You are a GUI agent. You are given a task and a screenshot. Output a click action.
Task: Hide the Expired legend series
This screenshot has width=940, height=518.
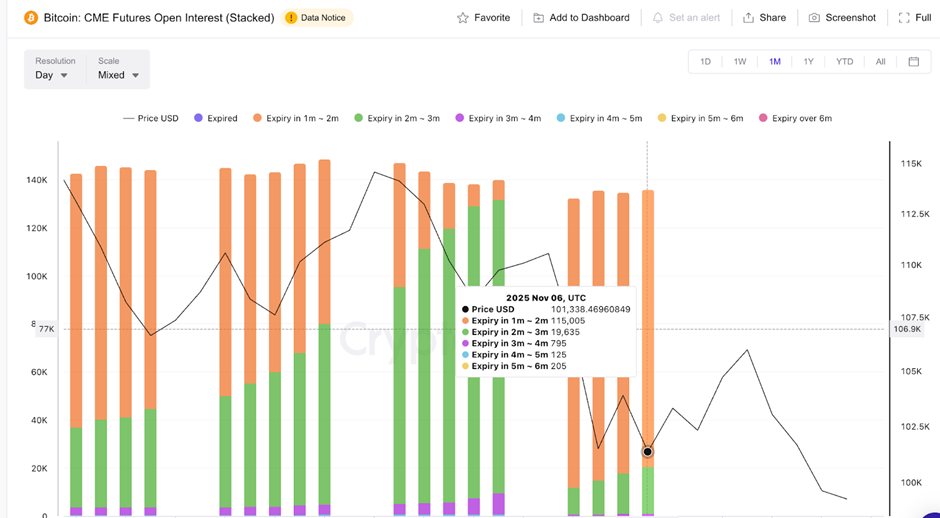pyautogui.click(x=215, y=118)
